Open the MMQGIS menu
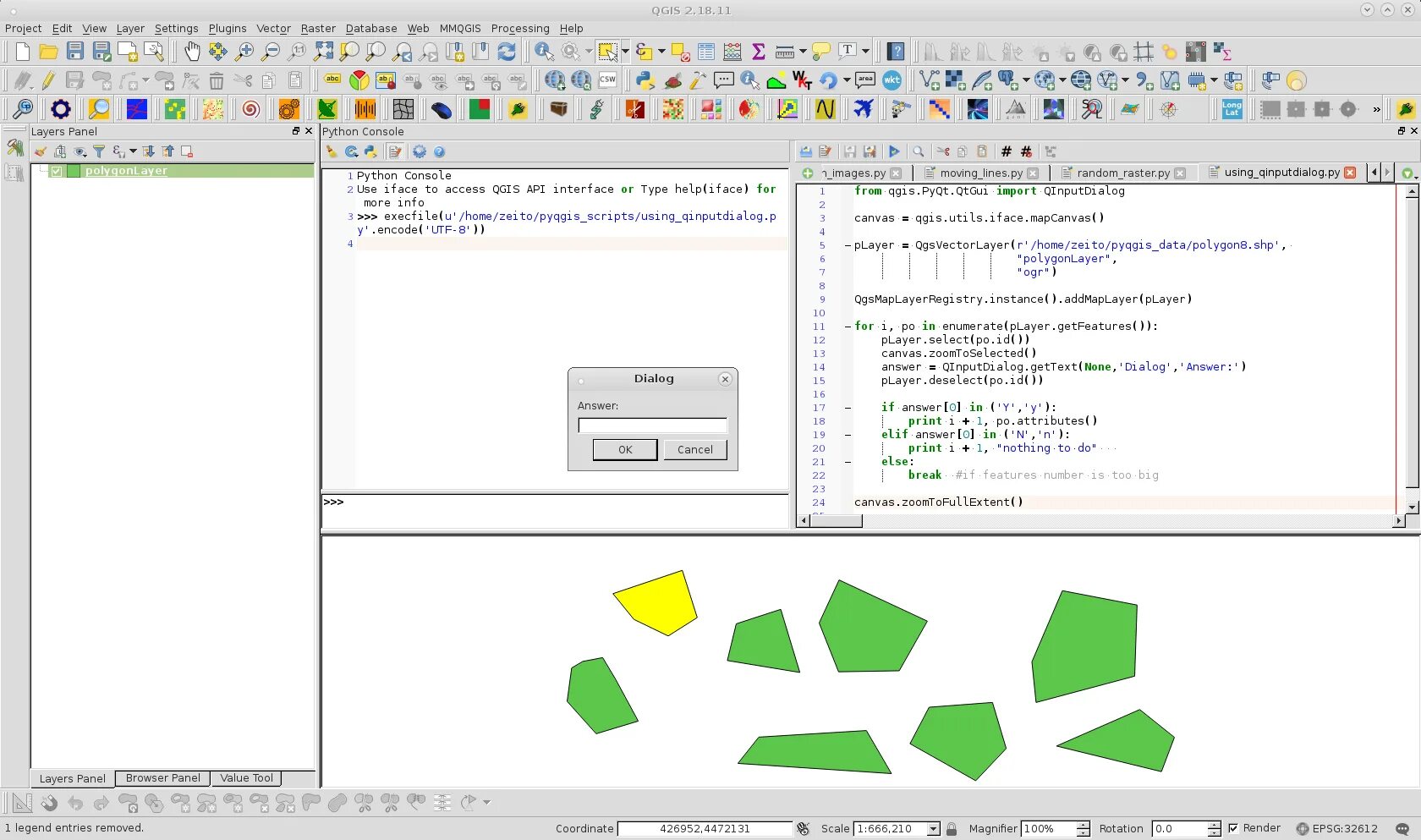The height and width of the screenshot is (840, 1421). [460, 28]
